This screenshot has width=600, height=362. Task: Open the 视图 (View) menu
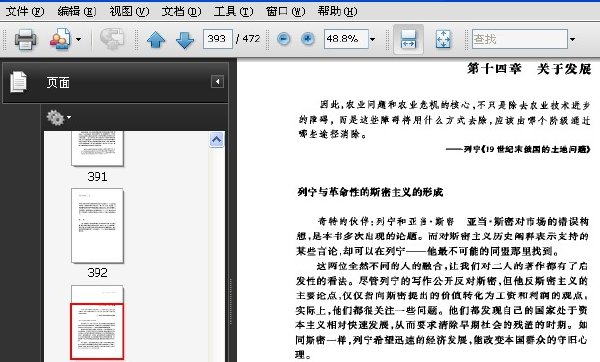tap(129, 11)
